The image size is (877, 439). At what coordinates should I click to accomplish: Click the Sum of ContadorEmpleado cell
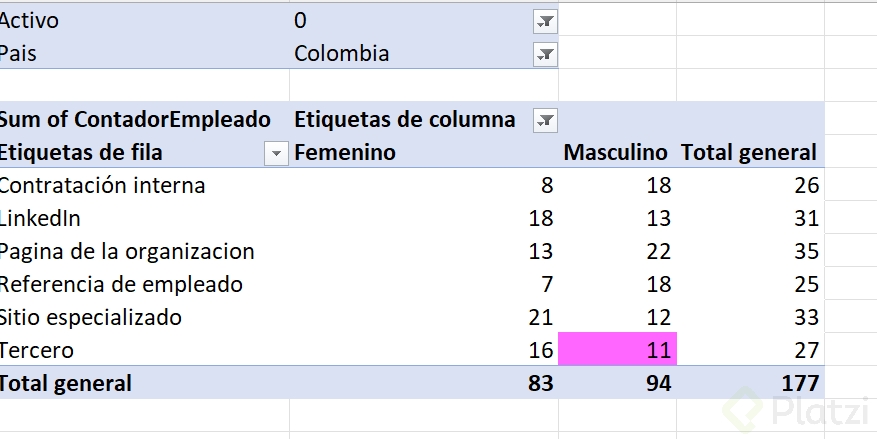[x=135, y=120]
